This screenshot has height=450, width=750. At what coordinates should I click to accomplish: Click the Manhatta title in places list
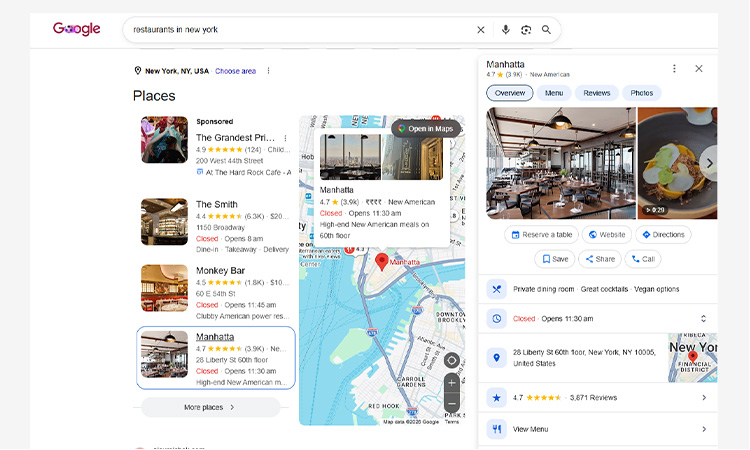click(215, 337)
